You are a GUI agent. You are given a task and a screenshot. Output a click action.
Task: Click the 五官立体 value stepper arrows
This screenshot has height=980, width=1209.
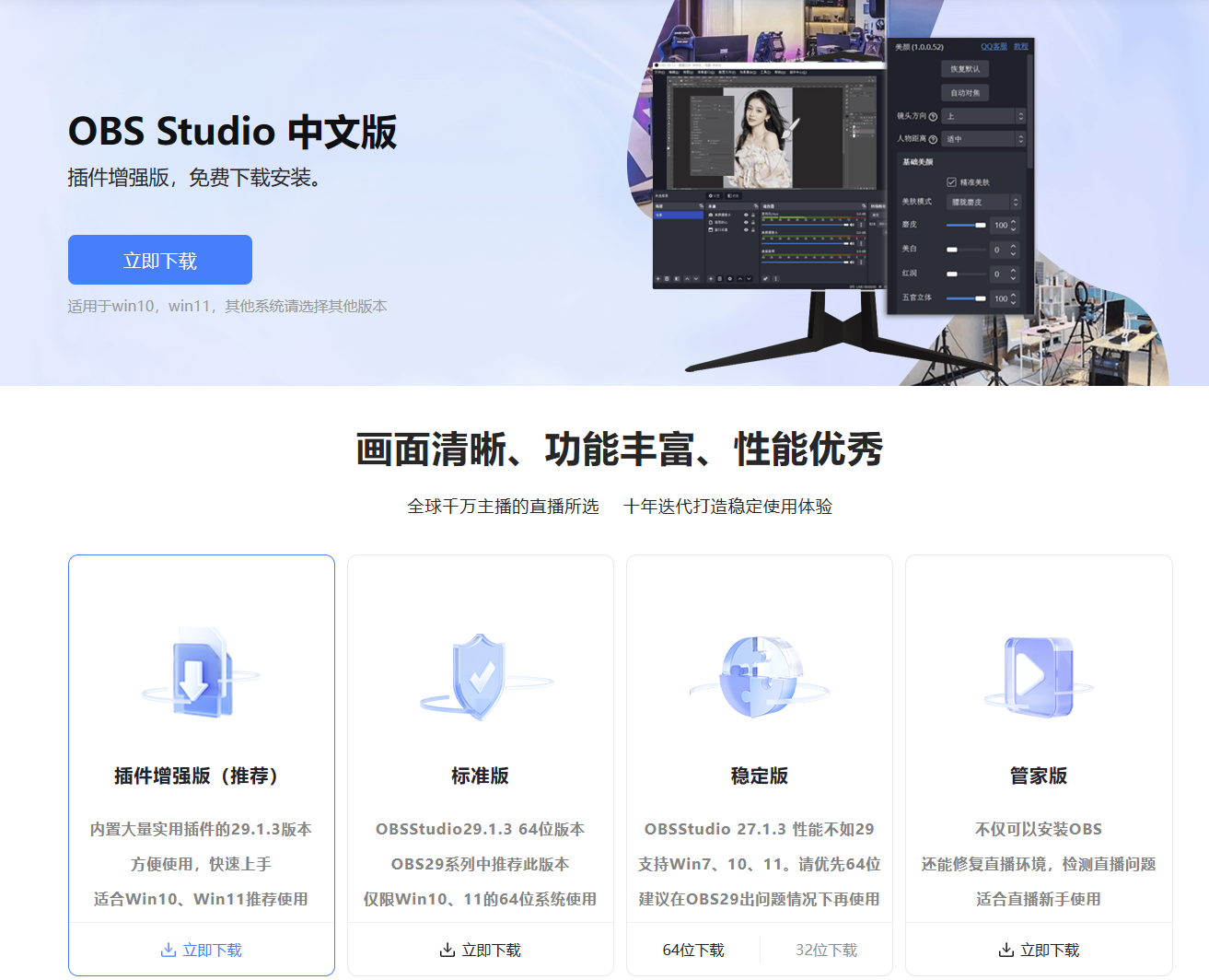(x=1014, y=298)
